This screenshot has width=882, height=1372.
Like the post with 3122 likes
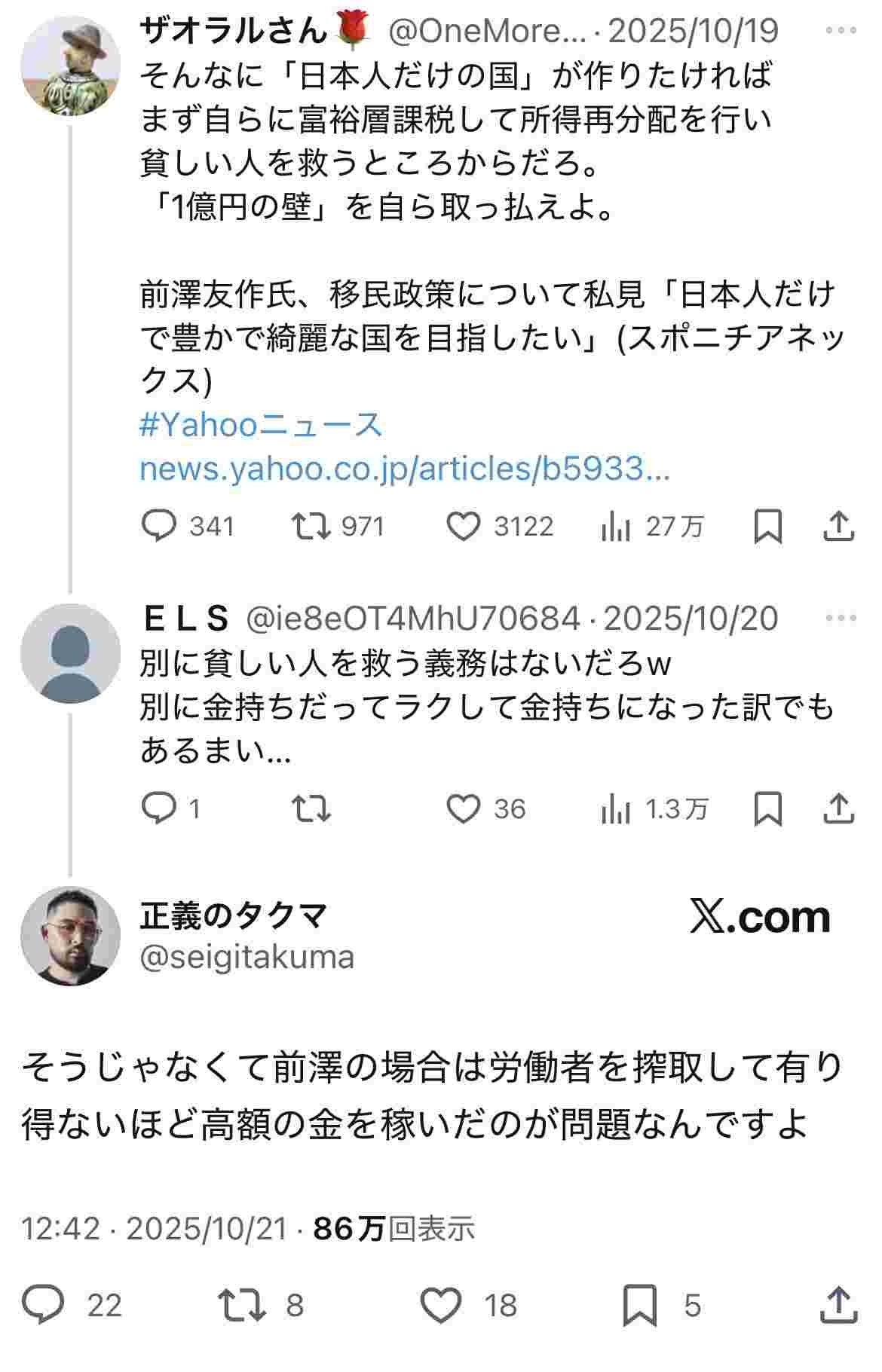click(x=464, y=526)
